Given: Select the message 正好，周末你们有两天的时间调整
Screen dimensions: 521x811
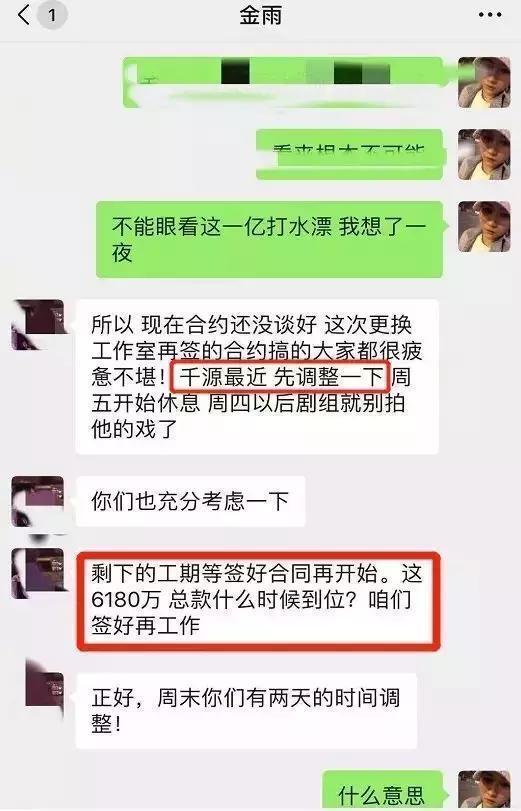Looking at the screenshot, I should (x=246, y=711).
